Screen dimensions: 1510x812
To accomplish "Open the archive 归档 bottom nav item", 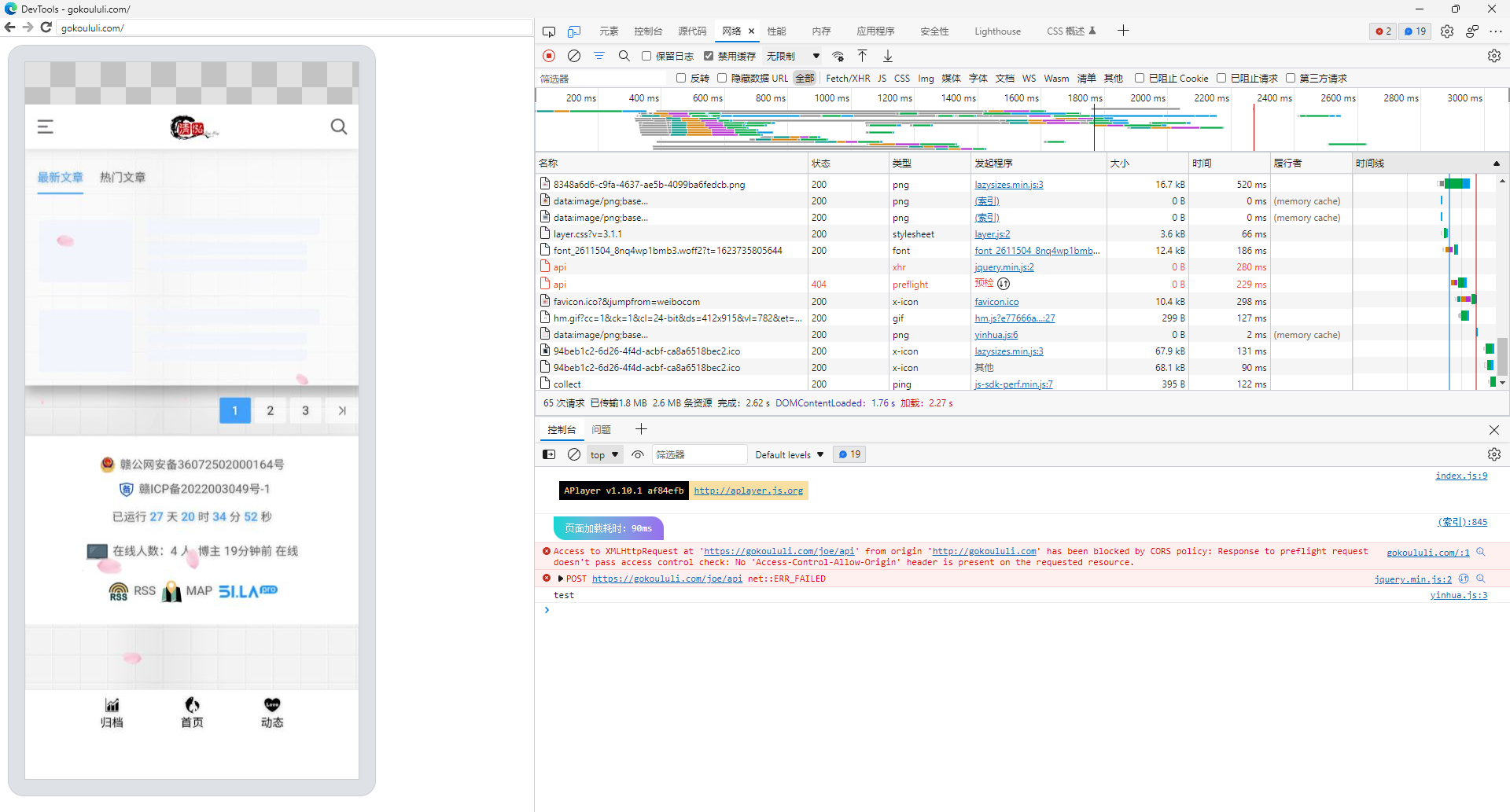I will [112, 713].
